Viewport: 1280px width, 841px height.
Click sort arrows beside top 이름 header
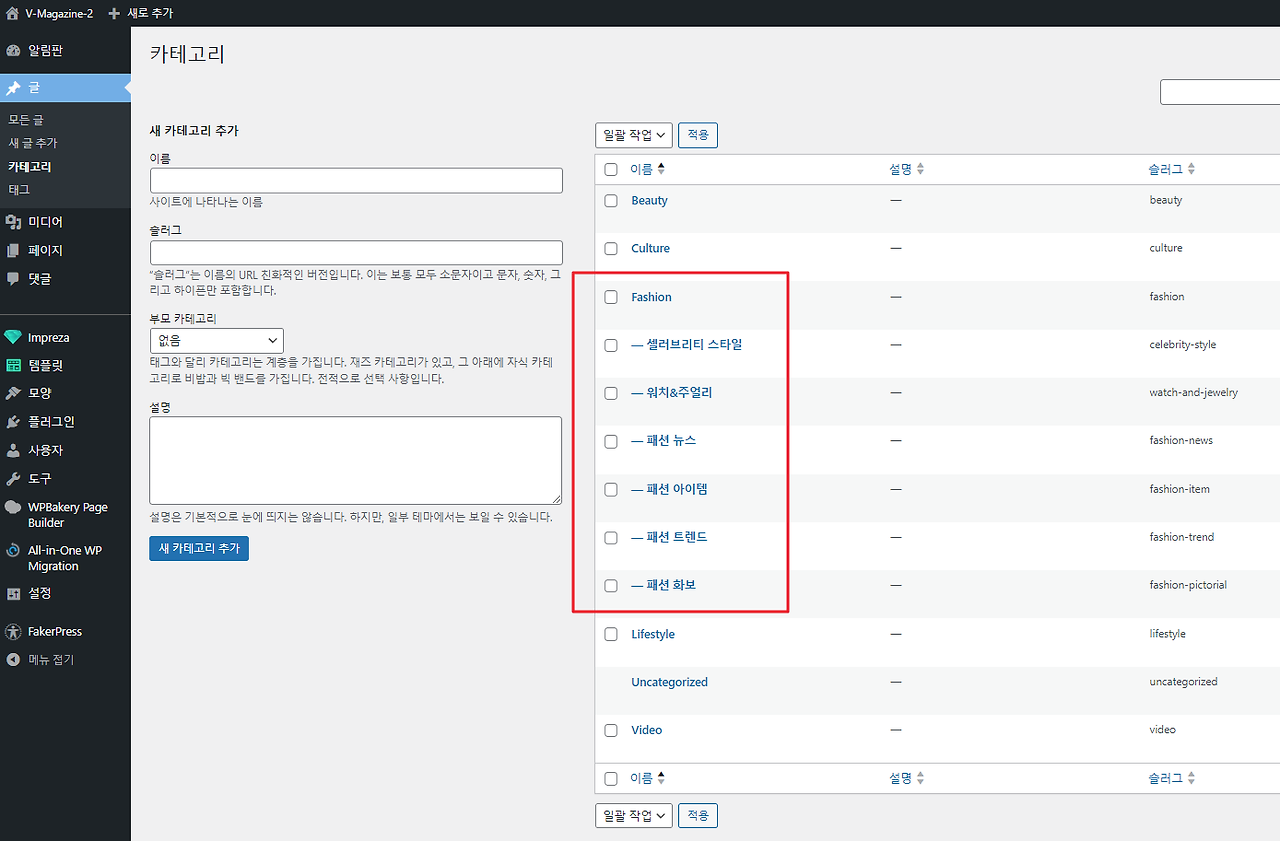661,170
